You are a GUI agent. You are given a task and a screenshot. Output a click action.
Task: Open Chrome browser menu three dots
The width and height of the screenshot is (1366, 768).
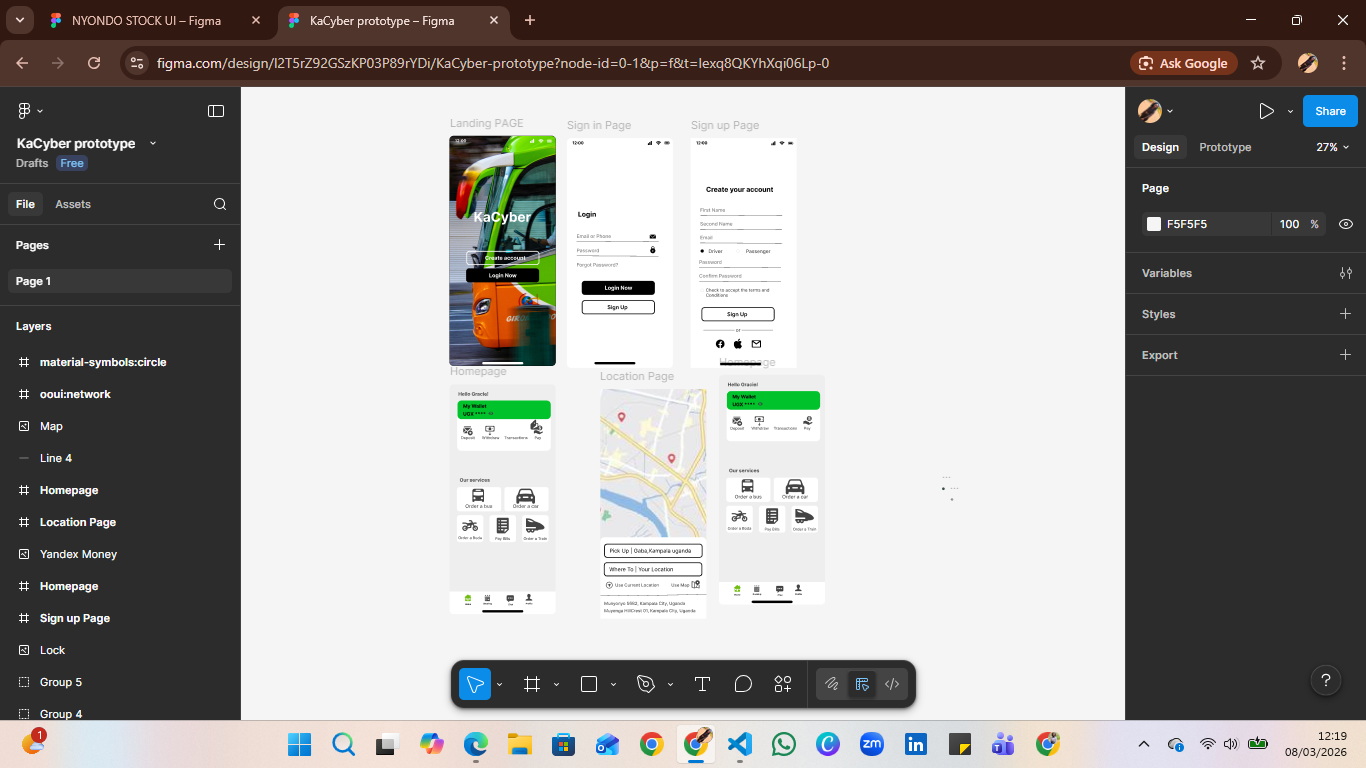click(1343, 63)
